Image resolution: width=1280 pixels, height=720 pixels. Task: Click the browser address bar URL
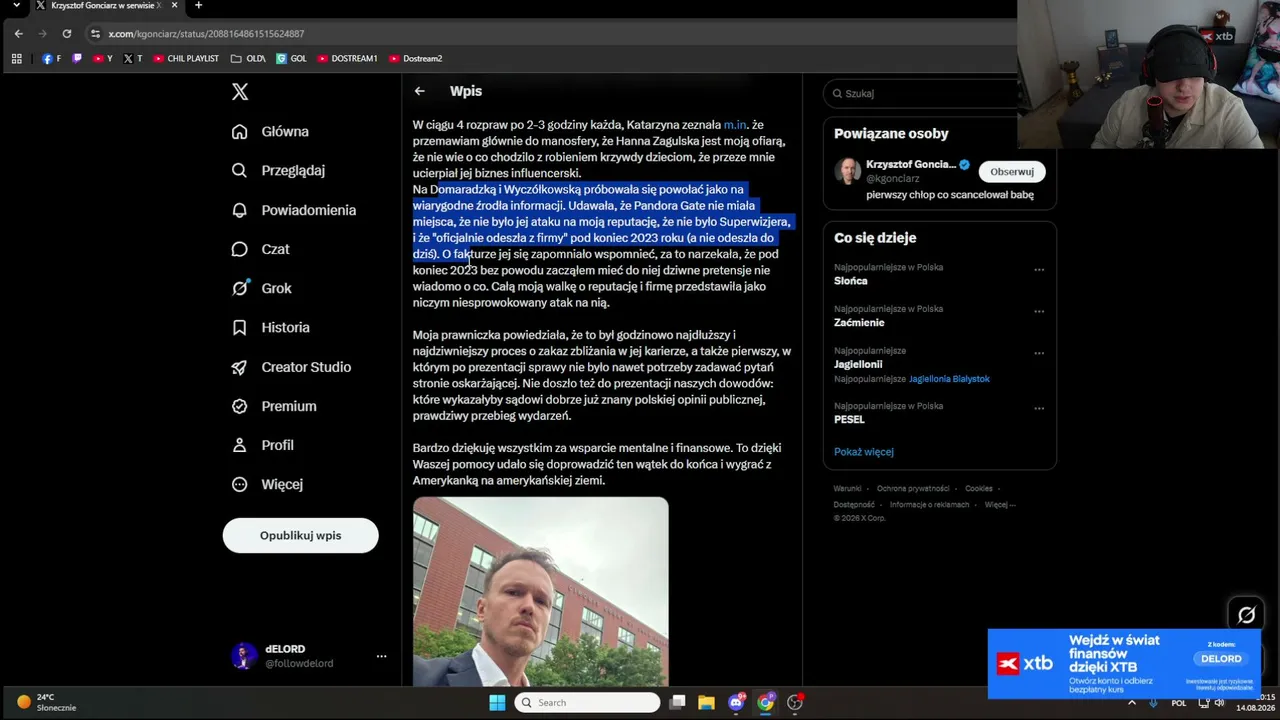coord(206,34)
